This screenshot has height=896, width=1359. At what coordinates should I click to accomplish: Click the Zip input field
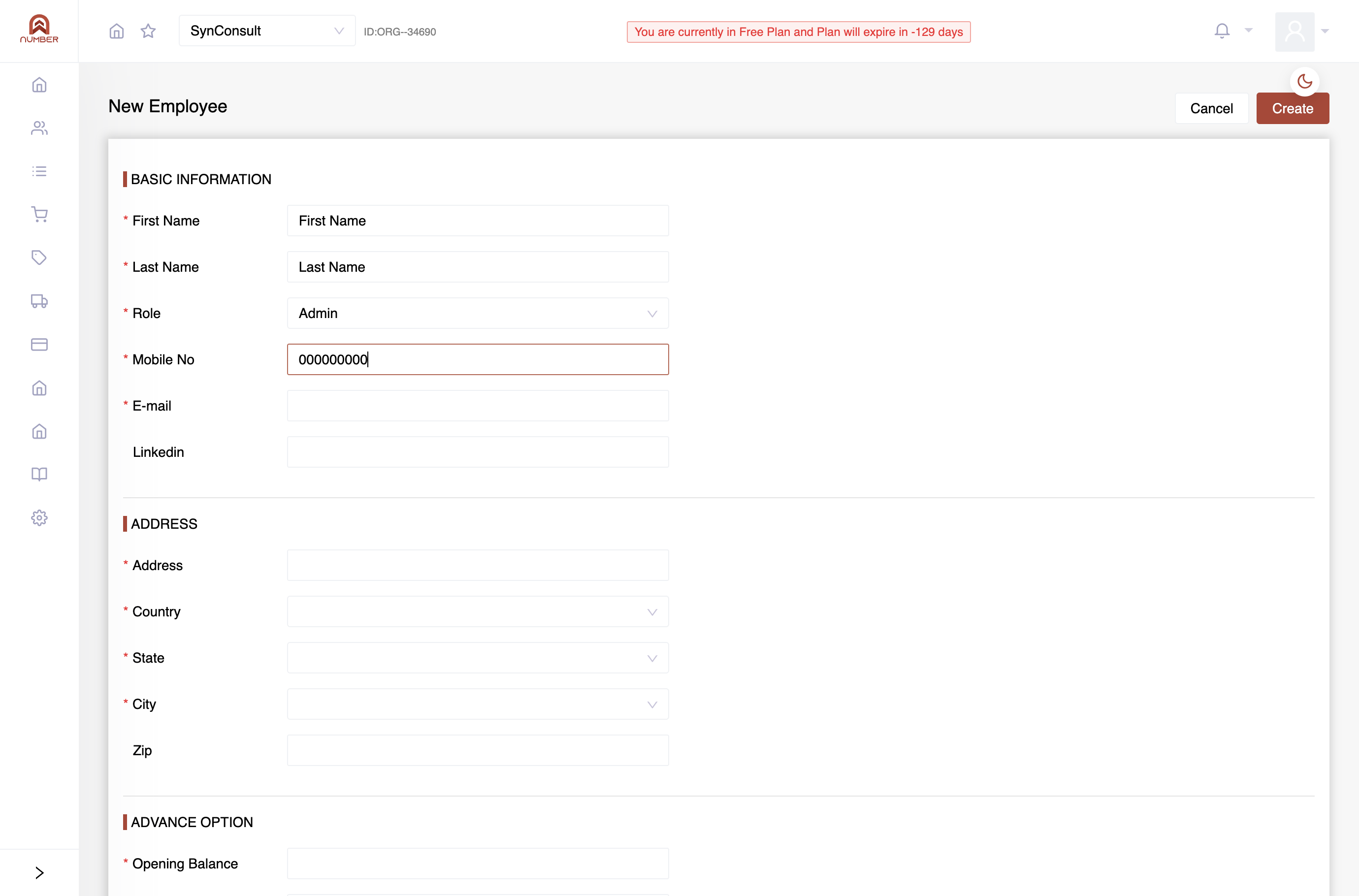(478, 750)
